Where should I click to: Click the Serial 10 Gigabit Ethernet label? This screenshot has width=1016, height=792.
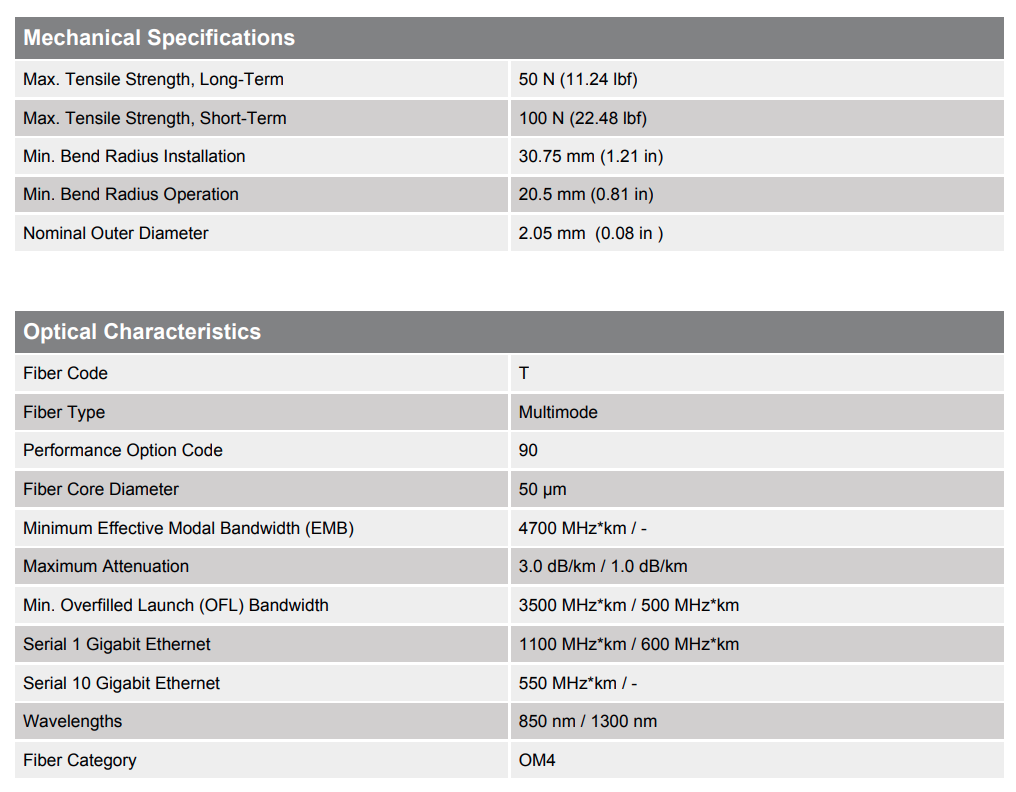click(122, 683)
